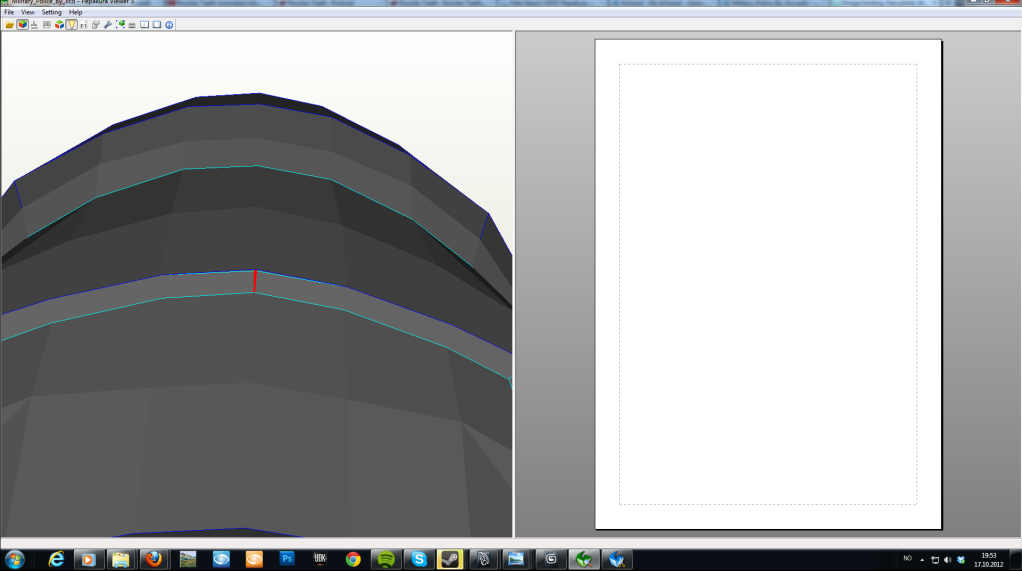Switch to Spotify on the taskbar
Viewport: 1022px width, 571px height.
[386, 559]
